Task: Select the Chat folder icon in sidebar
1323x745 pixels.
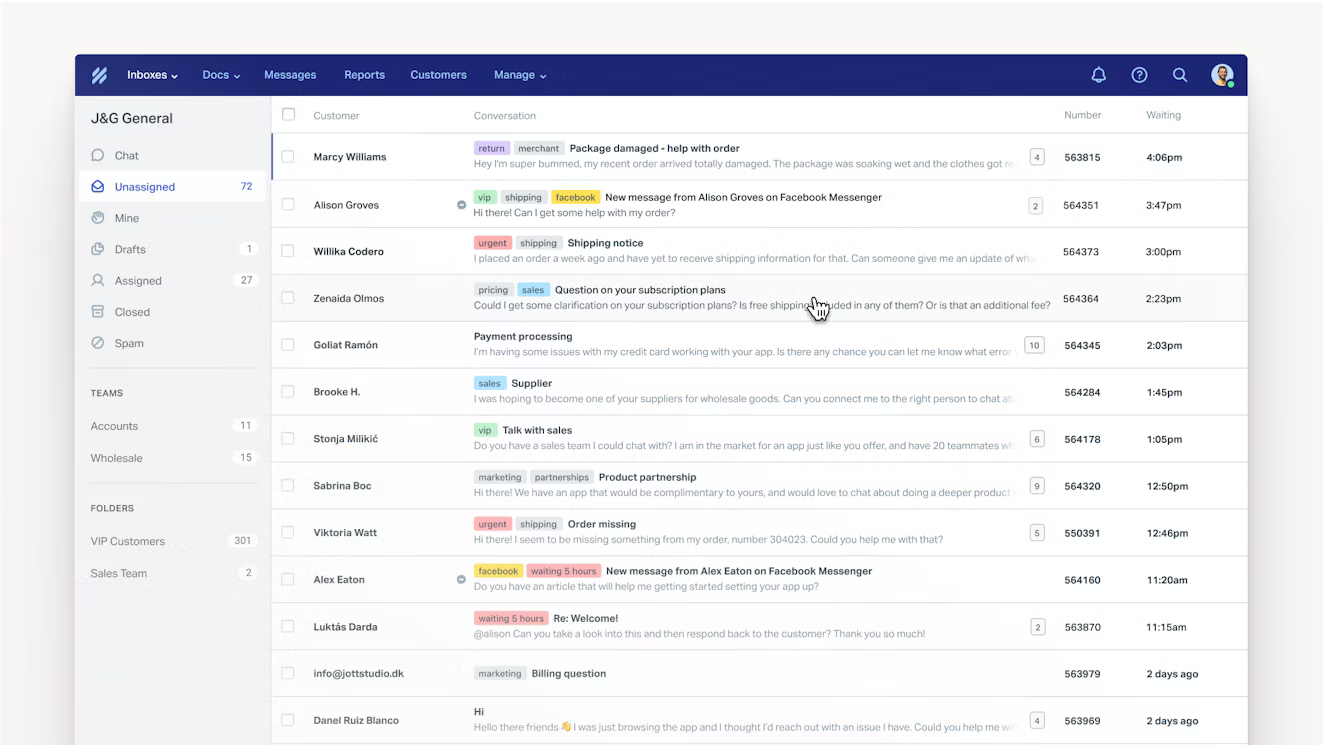Action: pyautogui.click(x=96, y=155)
